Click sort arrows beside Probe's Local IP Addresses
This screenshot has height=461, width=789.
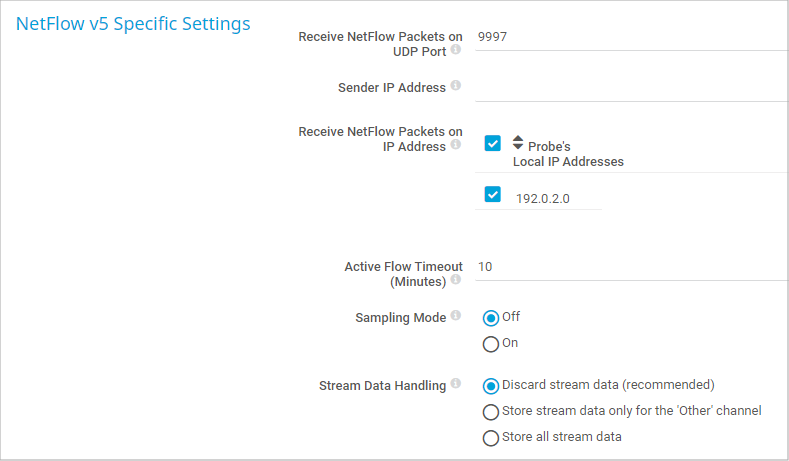tap(518, 143)
